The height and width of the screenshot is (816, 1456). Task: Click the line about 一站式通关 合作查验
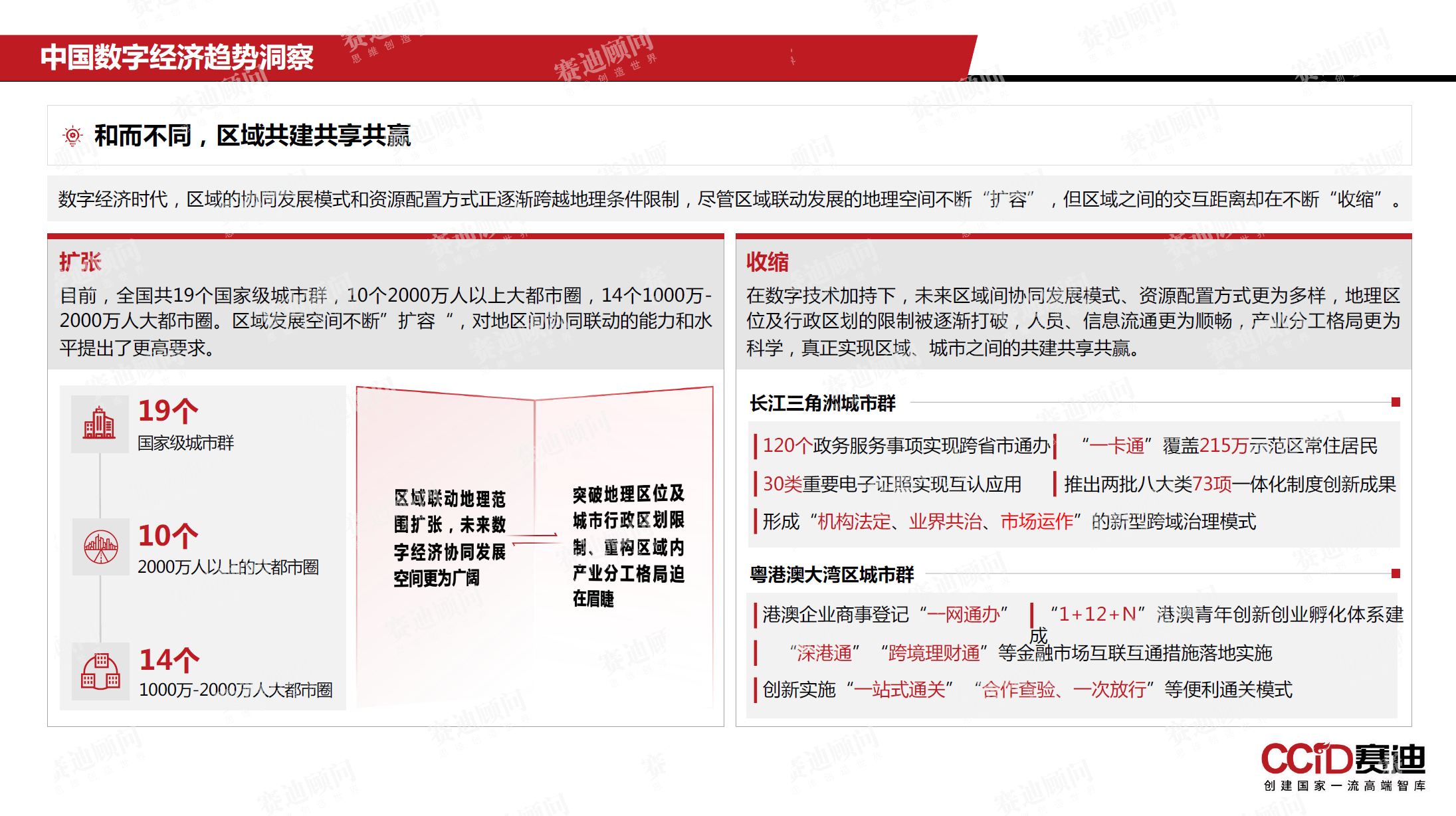[x=1027, y=690]
